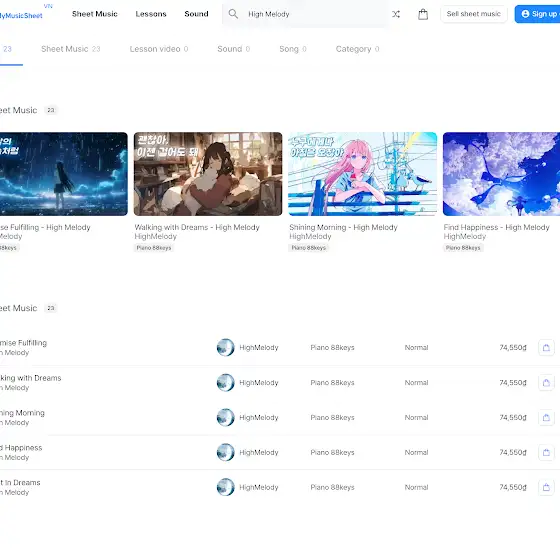Add Promise Fulfilling row to cart
This screenshot has width=560, height=560.
[546, 348]
